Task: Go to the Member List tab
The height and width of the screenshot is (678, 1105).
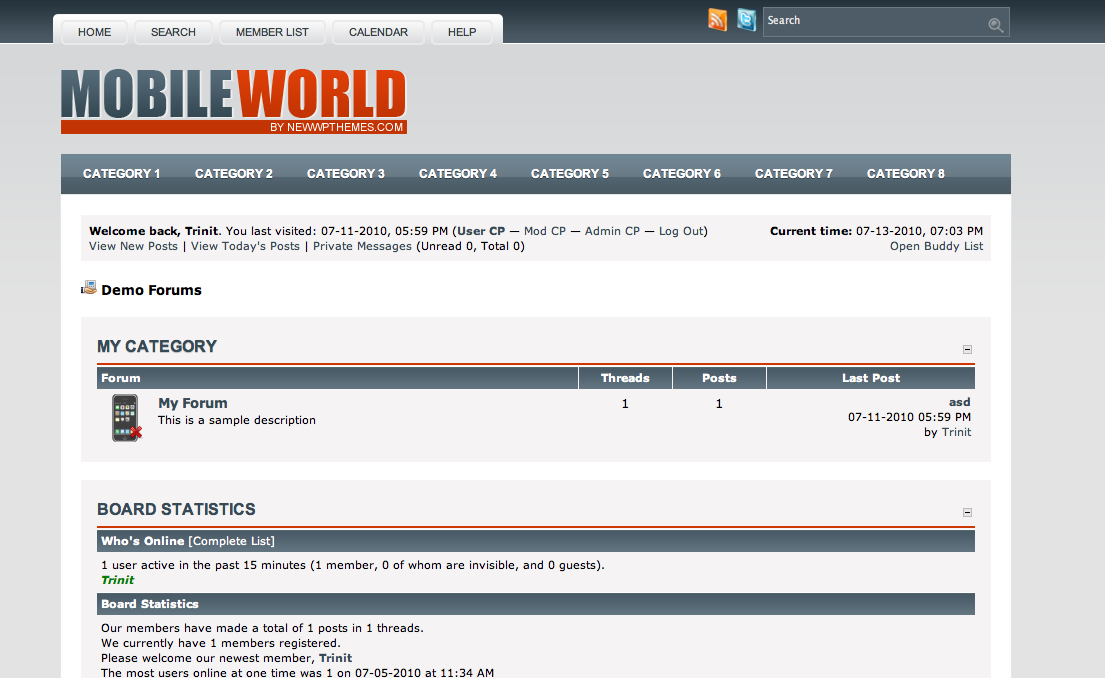Action: click(x=272, y=32)
